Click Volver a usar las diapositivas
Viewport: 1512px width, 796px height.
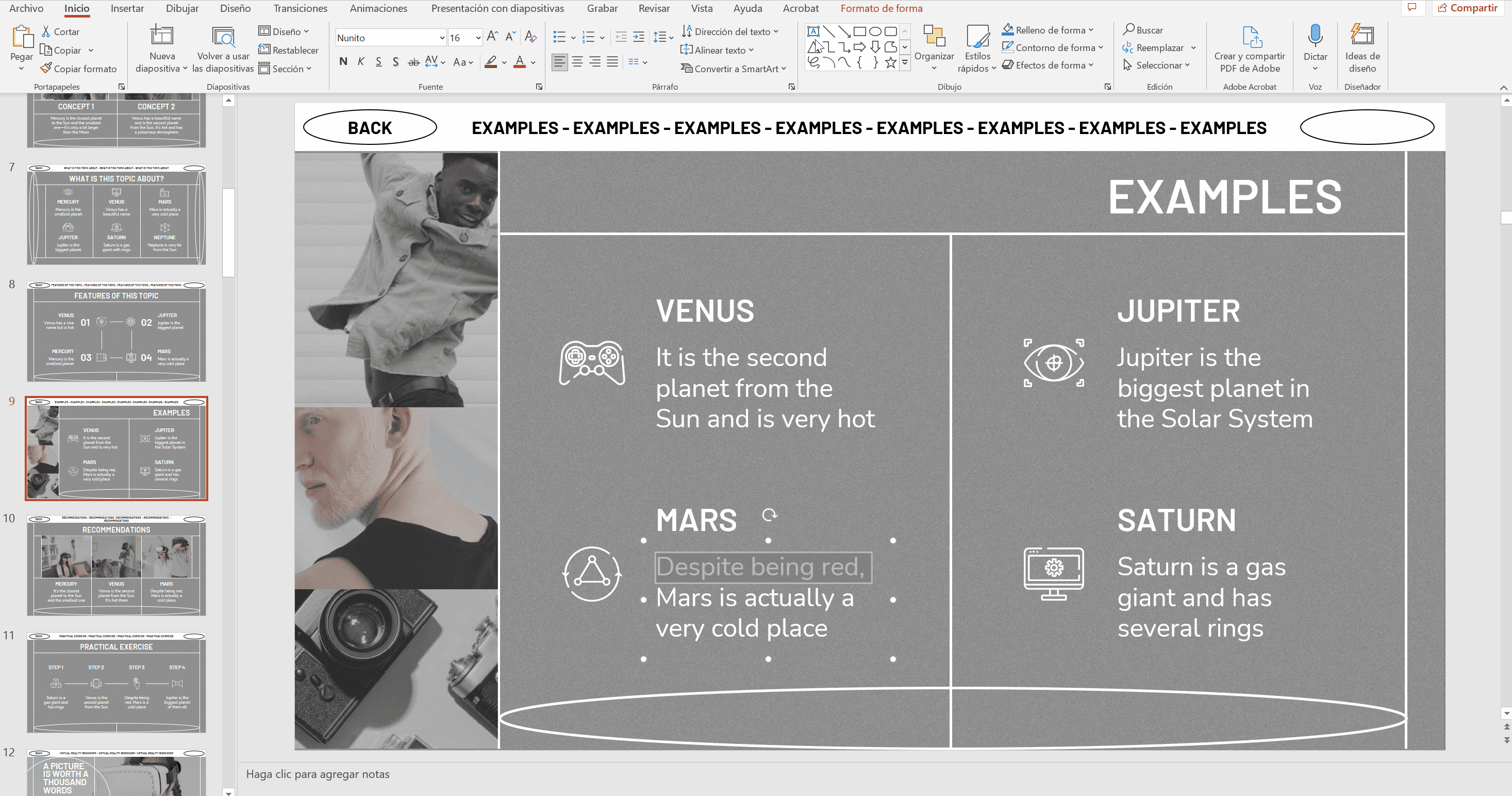pyautogui.click(x=223, y=49)
